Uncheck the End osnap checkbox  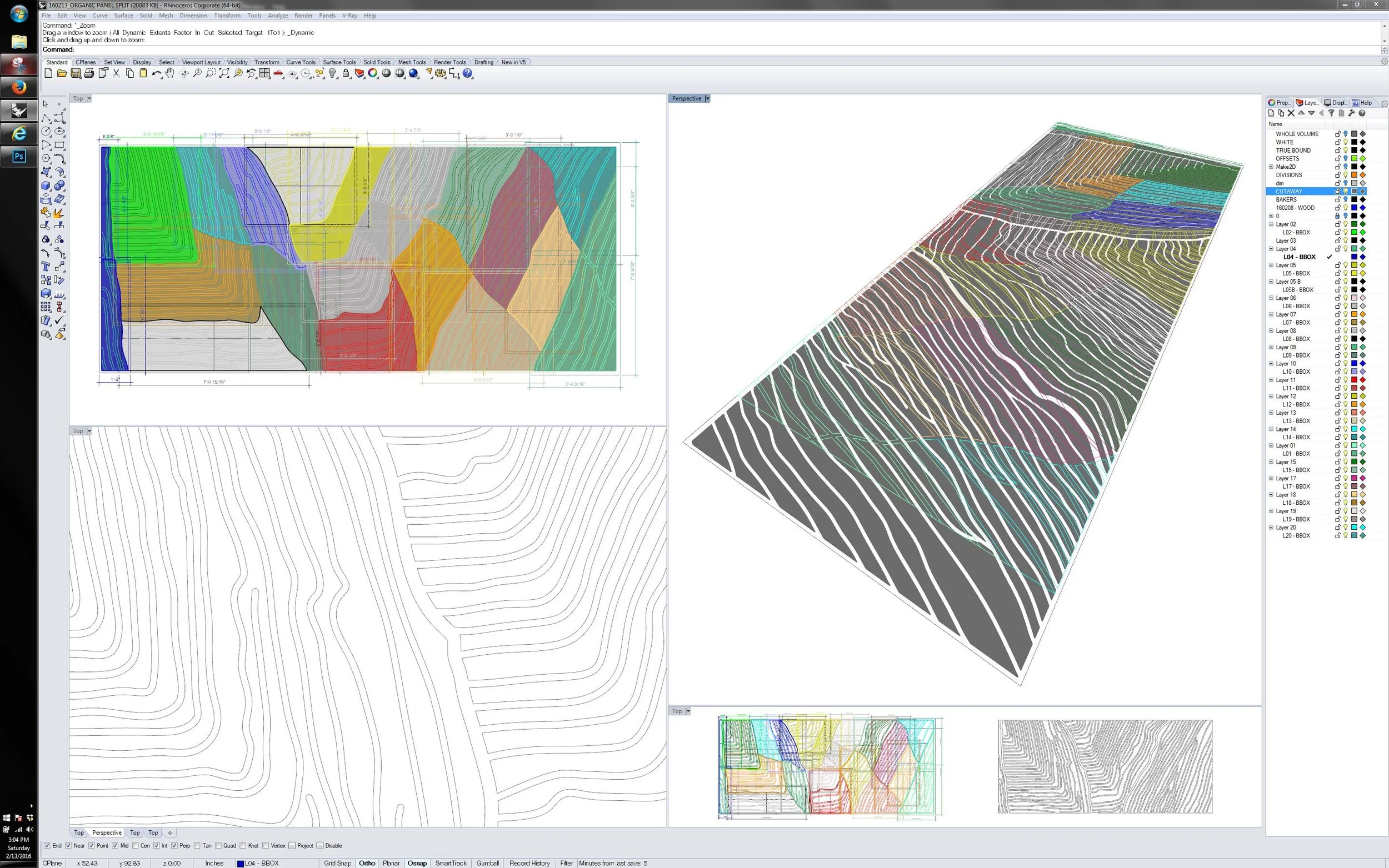click(47, 846)
